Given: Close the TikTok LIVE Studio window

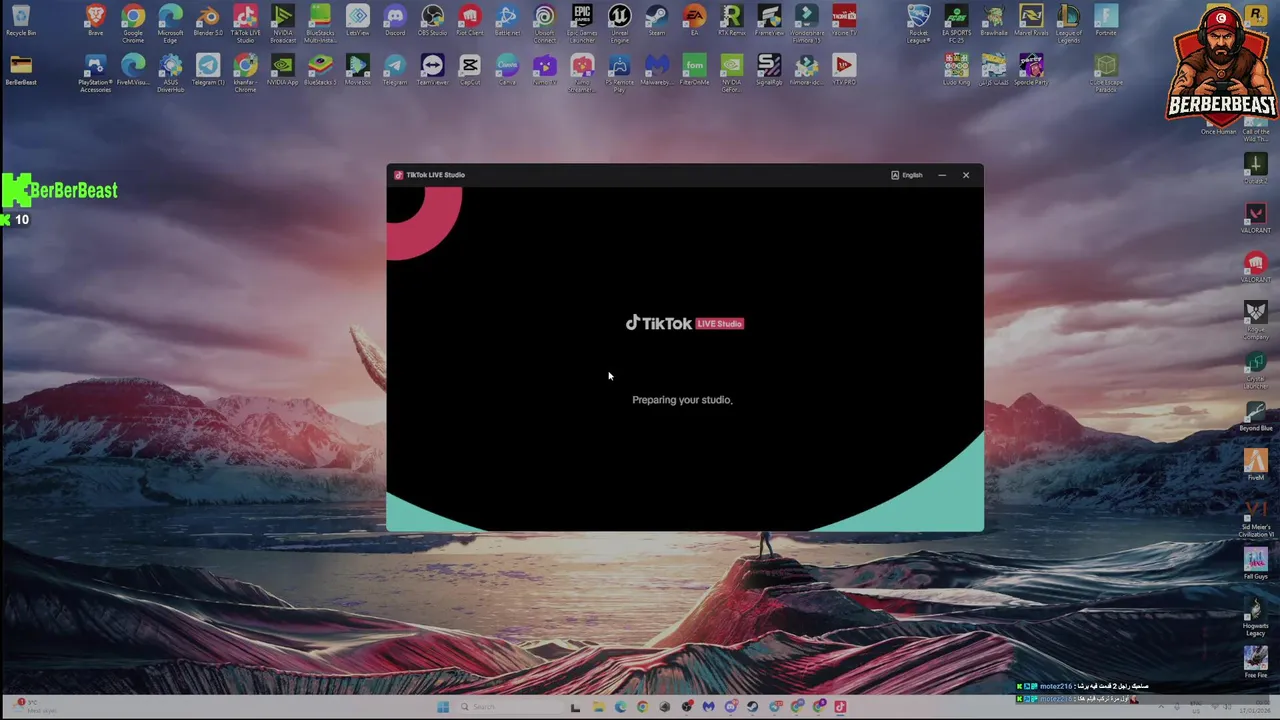Looking at the screenshot, I should [966, 175].
